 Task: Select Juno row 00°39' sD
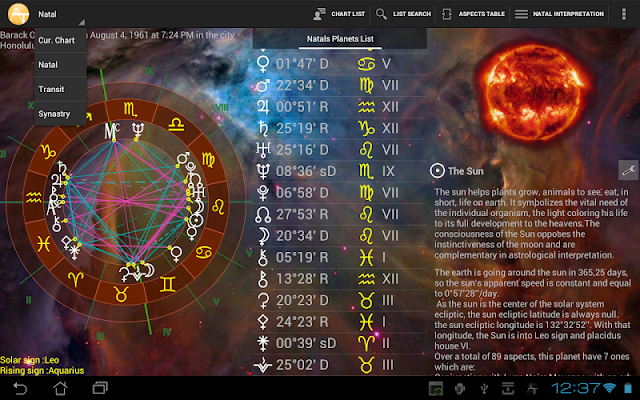(340, 343)
